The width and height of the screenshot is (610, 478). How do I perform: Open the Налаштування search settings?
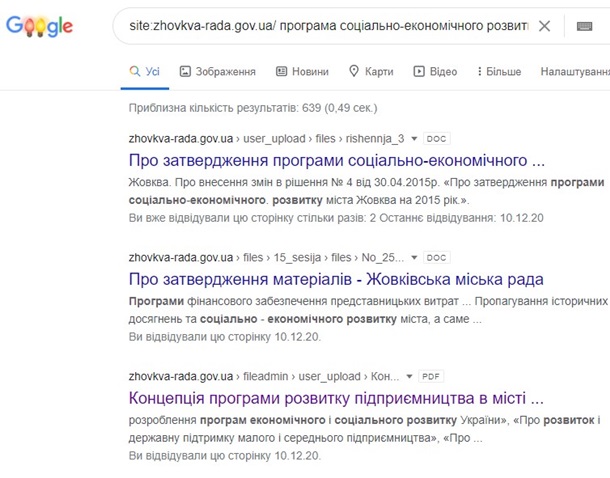click(x=574, y=72)
